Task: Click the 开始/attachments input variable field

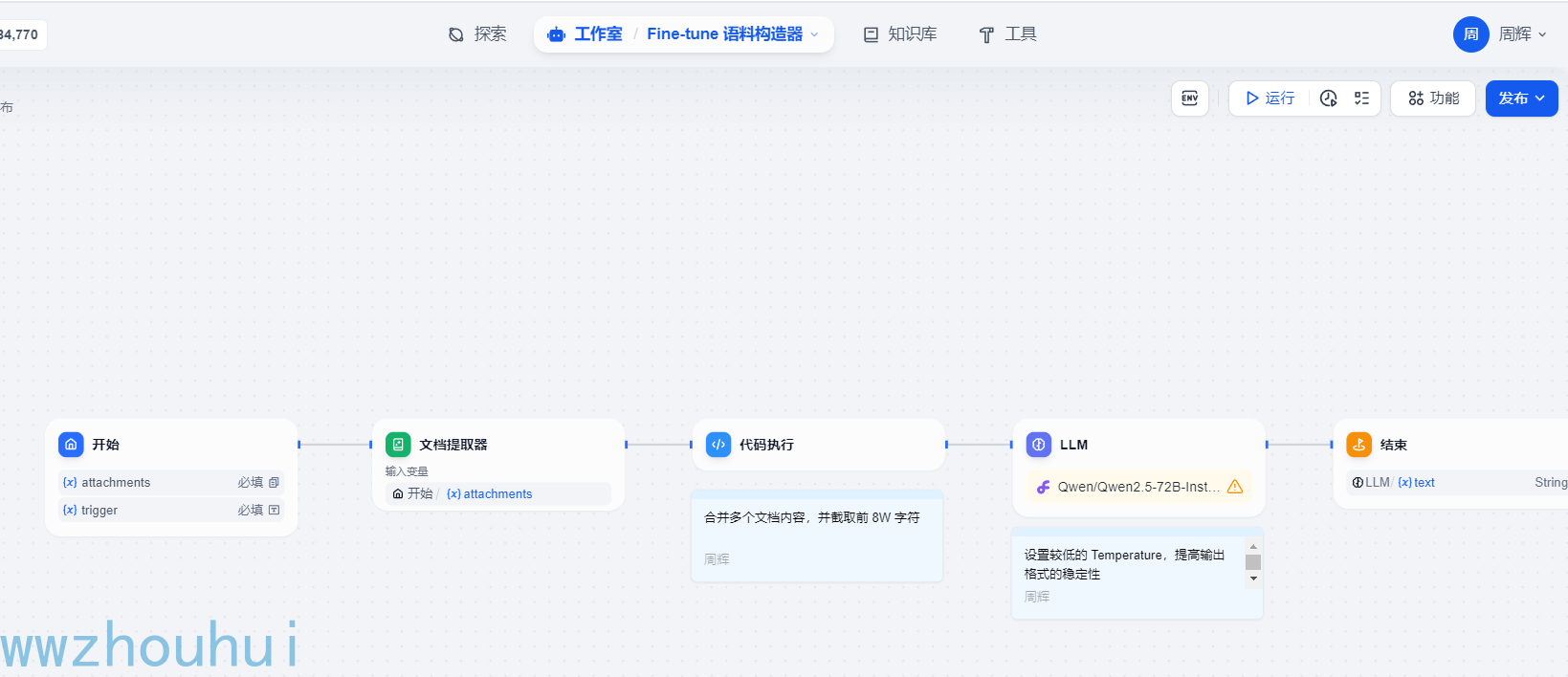Action: 498,494
